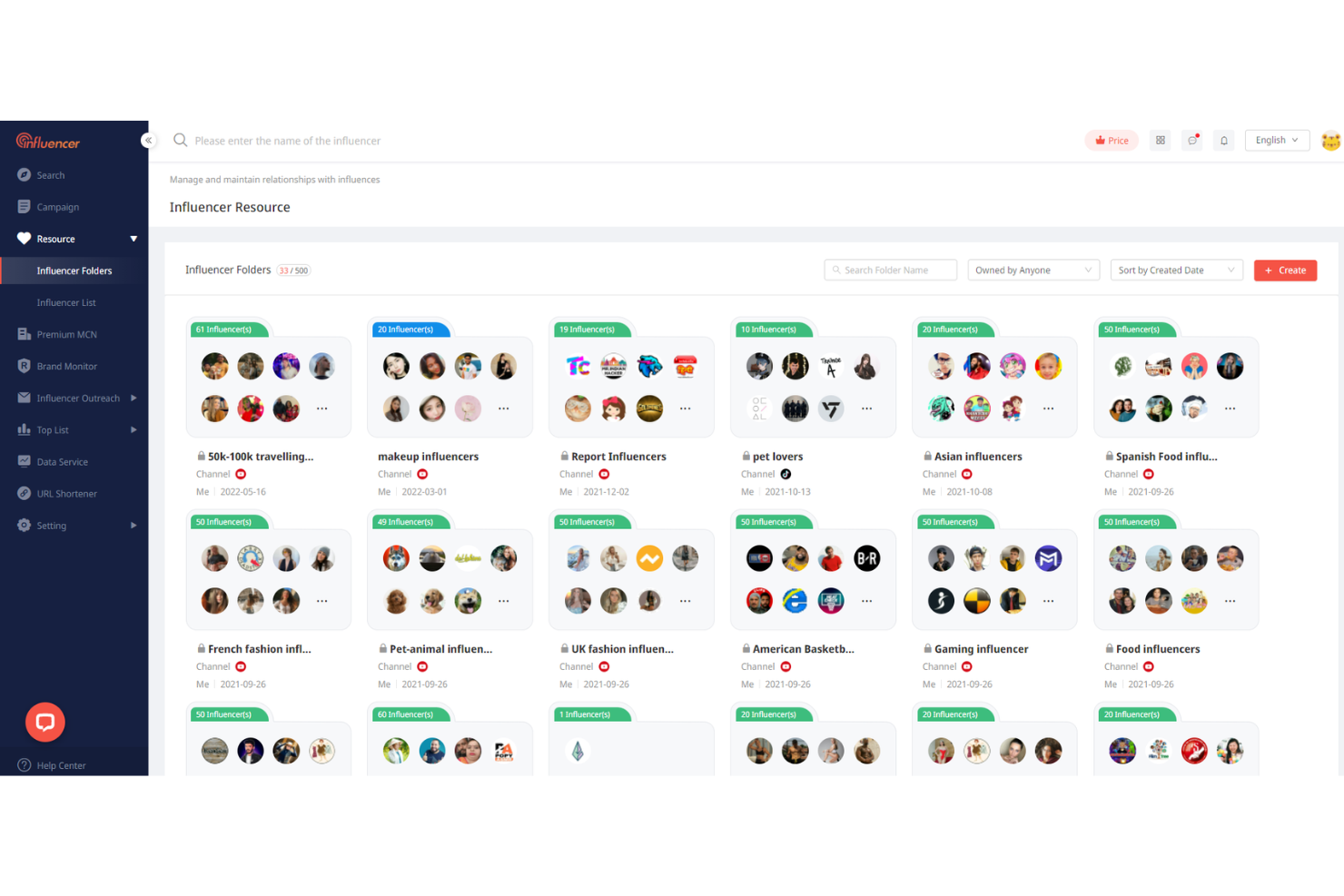Open the Owned by Anyone dropdown
1344x896 pixels.
point(1033,270)
